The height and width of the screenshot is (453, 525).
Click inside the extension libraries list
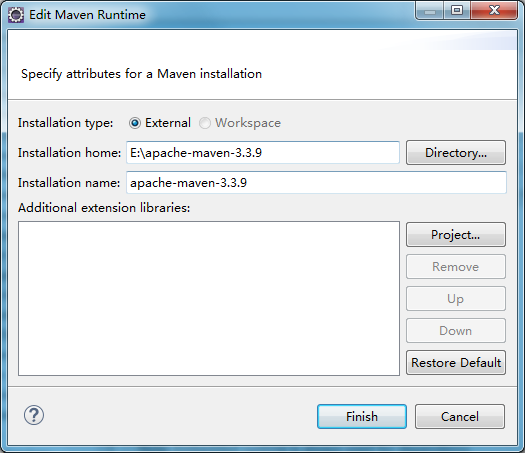click(209, 298)
